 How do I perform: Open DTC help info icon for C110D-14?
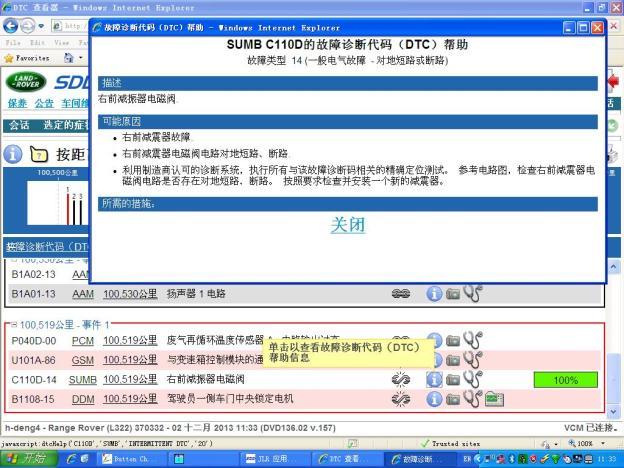[x=434, y=379]
